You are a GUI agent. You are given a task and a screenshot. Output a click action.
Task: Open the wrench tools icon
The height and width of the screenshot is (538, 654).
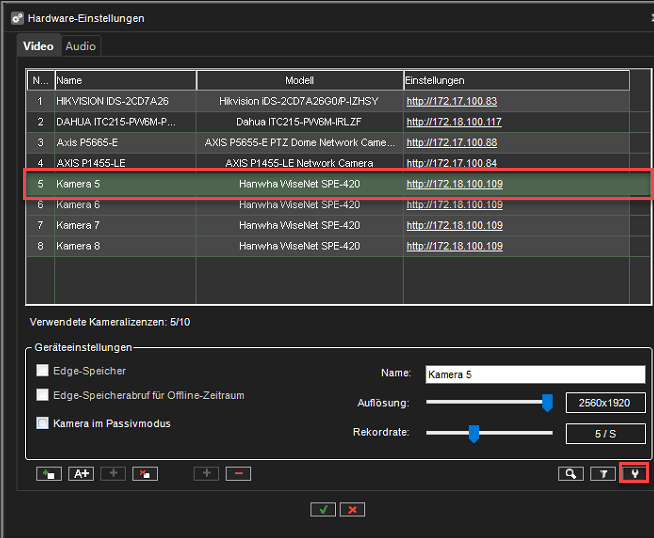[x=634, y=474]
